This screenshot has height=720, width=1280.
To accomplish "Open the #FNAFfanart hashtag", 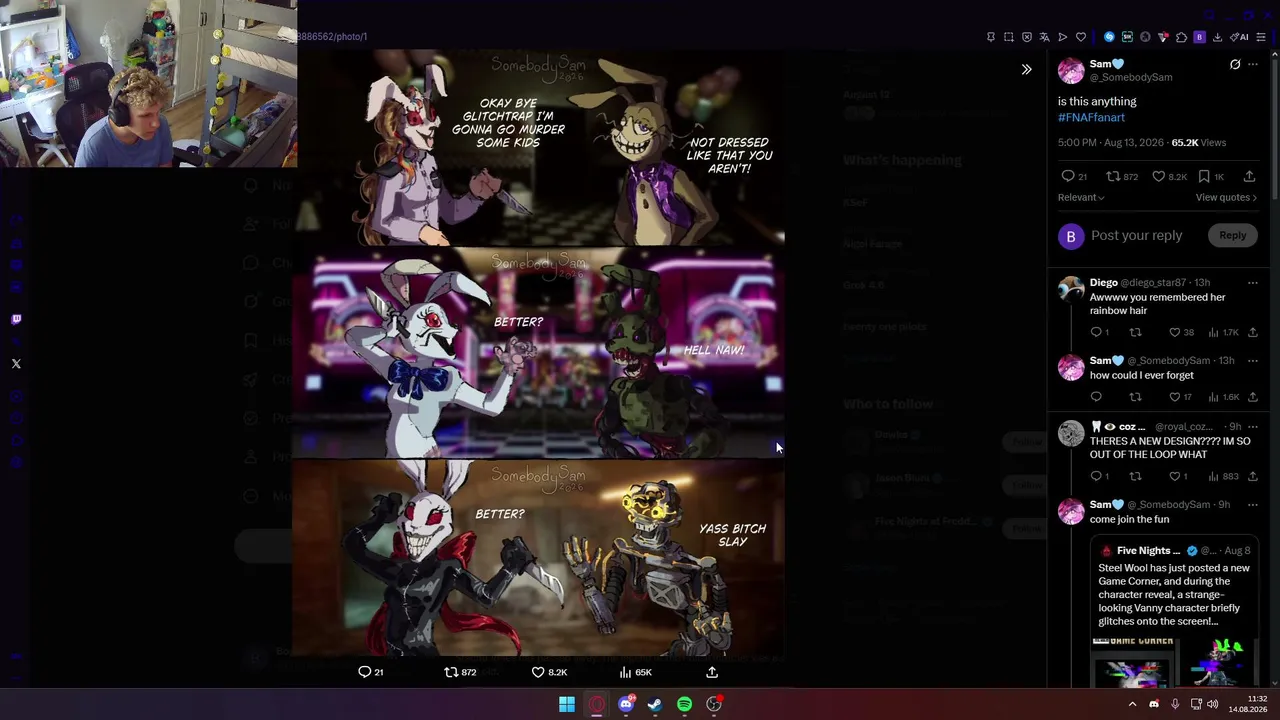I will pyautogui.click(x=1091, y=117).
